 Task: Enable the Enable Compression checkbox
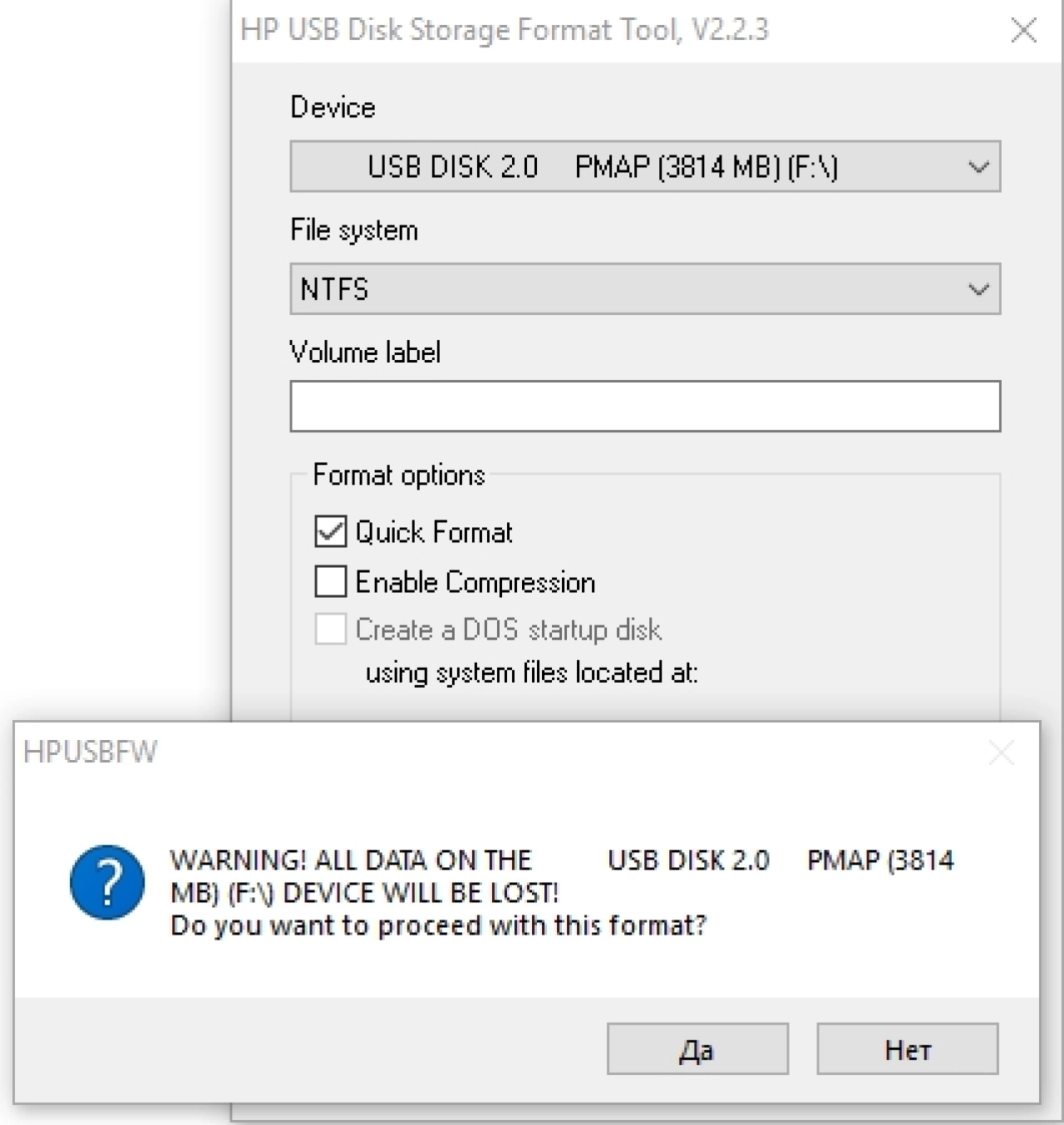(330, 581)
